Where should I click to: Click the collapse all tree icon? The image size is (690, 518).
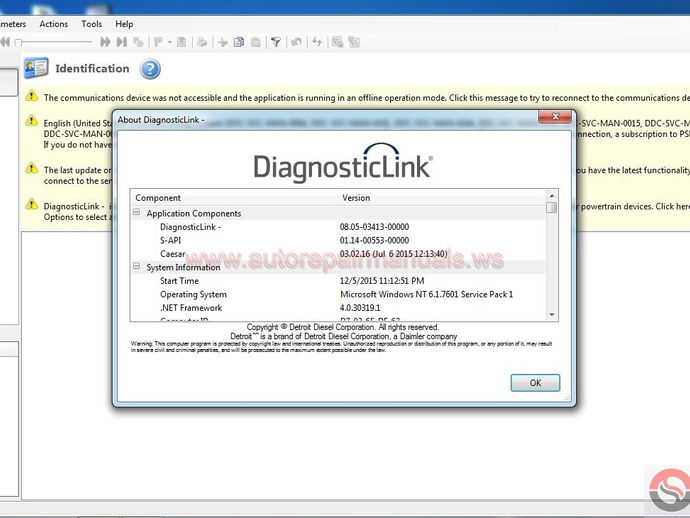click(x=354, y=42)
